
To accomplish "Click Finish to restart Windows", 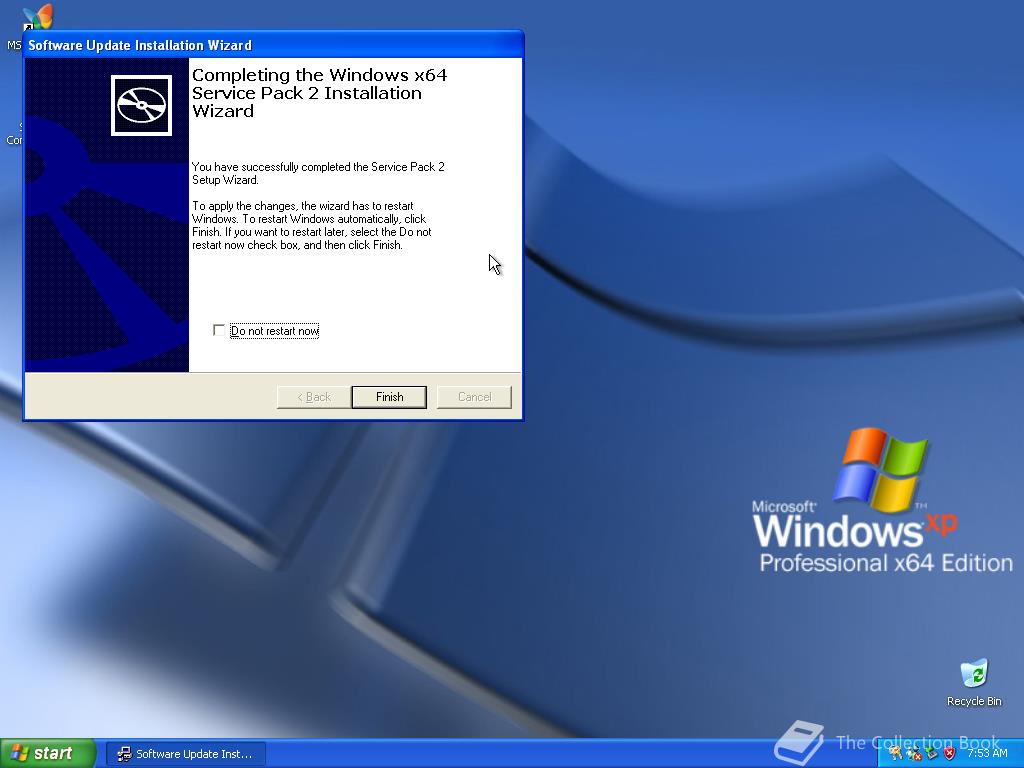I will (388, 396).
